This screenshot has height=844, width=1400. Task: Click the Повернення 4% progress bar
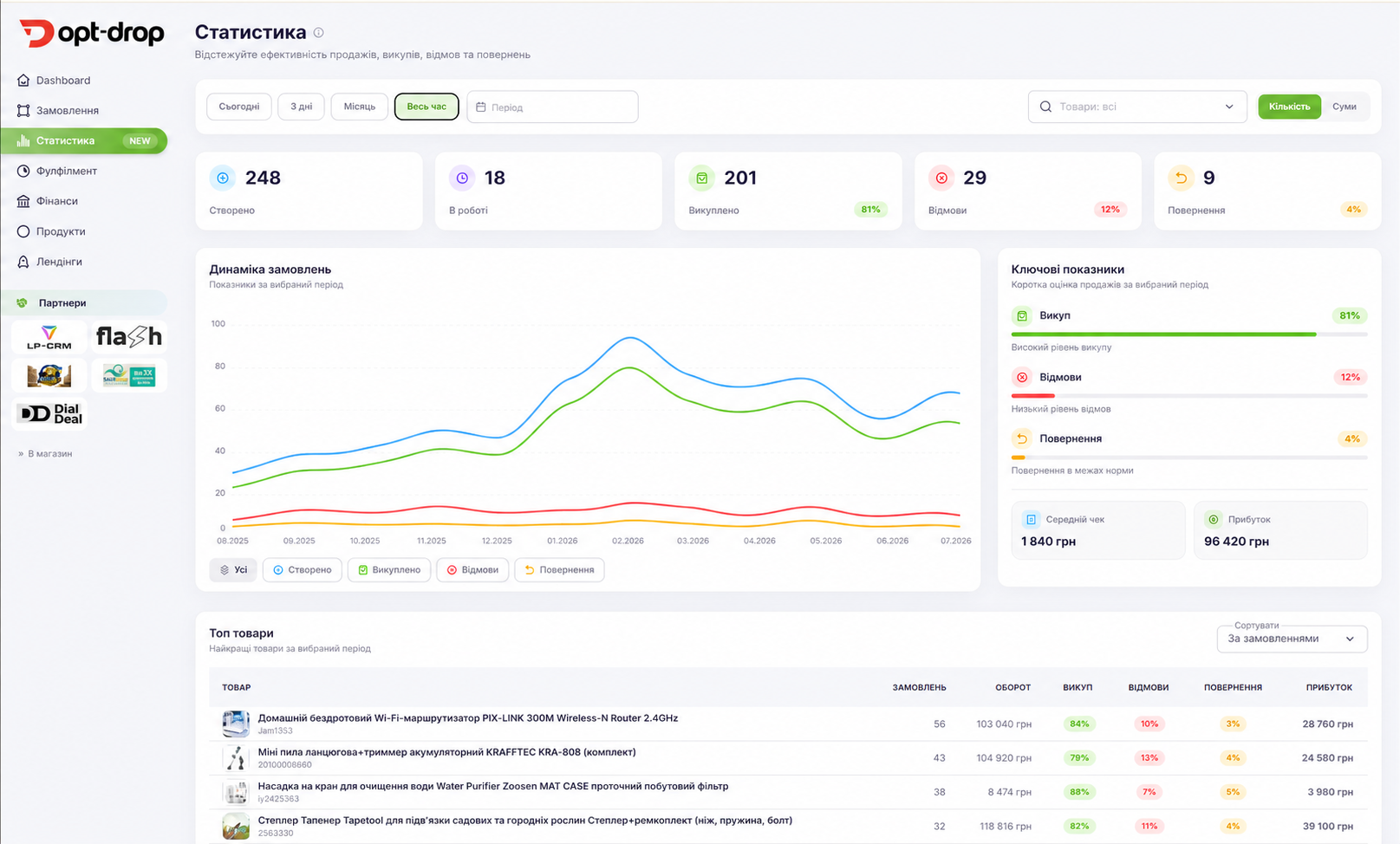click(x=1189, y=458)
